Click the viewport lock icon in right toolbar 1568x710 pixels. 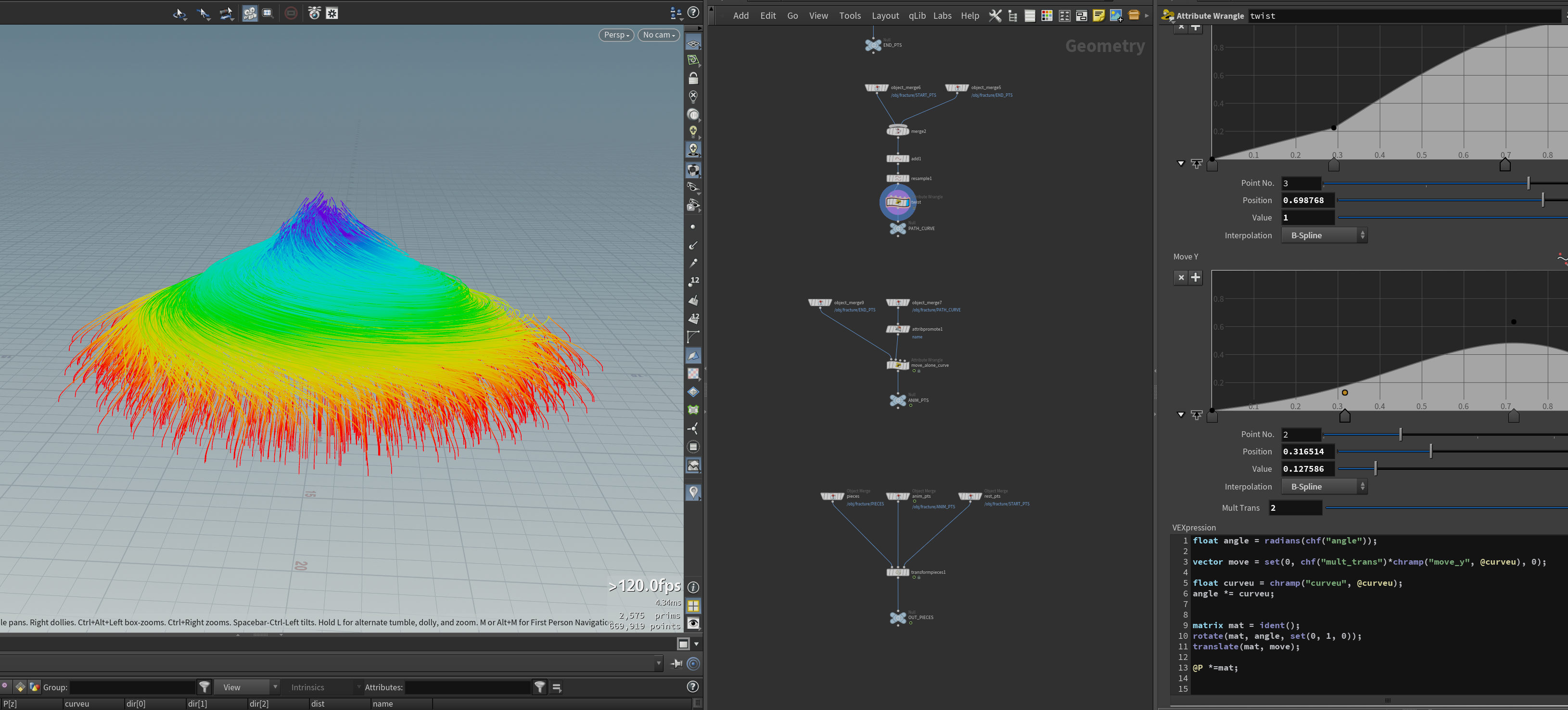click(693, 78)
